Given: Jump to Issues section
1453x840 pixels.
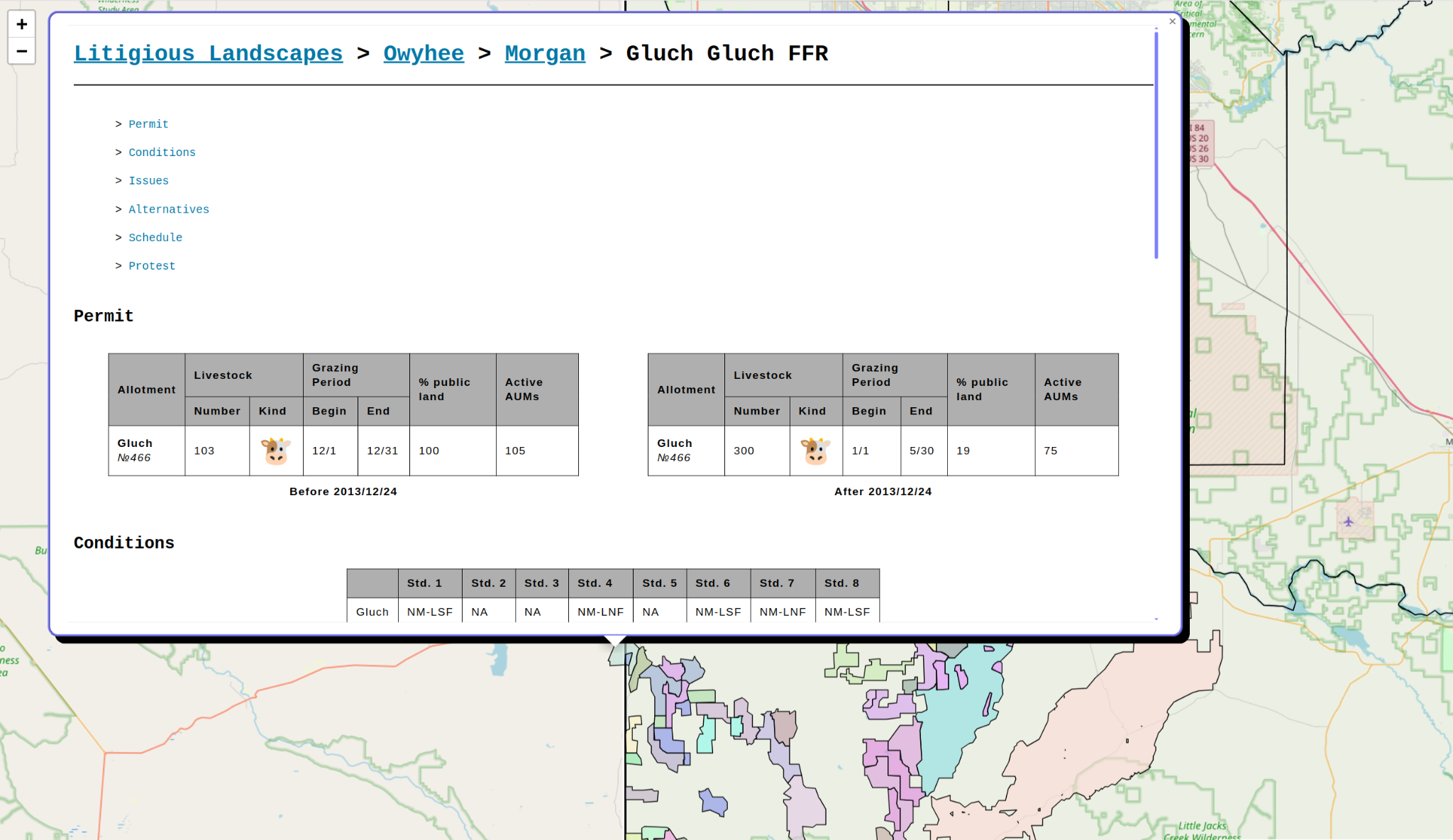Looking at the screenshot, I should point(148,181).
